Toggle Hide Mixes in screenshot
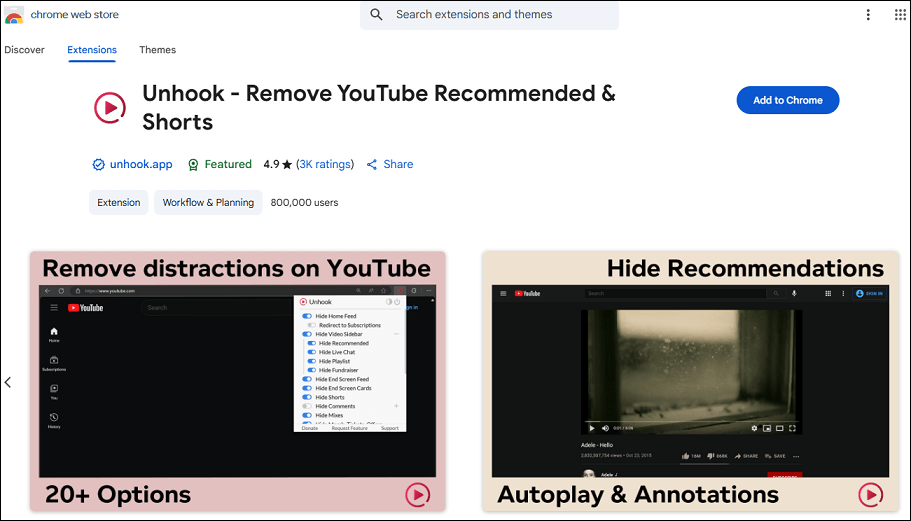The width and height of the screenshot is (911, 521). (307, 415)
